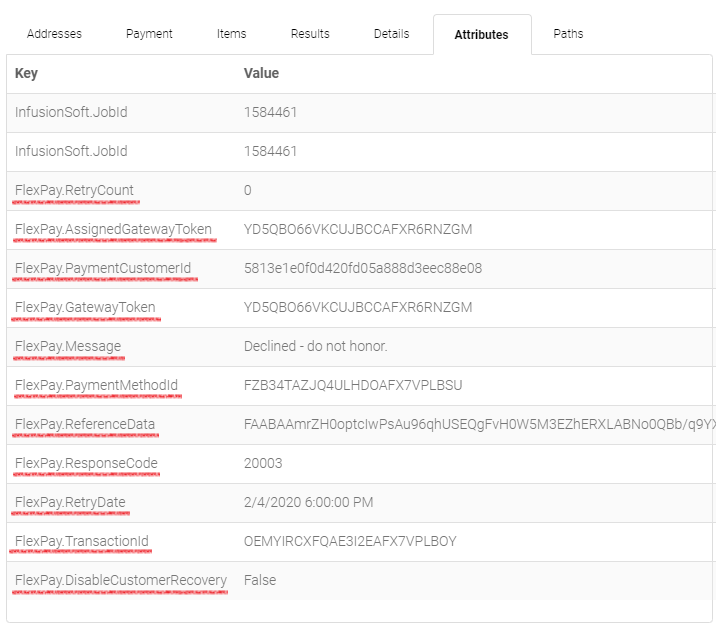Click the FlexPay.RetryDate key
The height and width of the screenshot is (629, 716).
point(70,502)
